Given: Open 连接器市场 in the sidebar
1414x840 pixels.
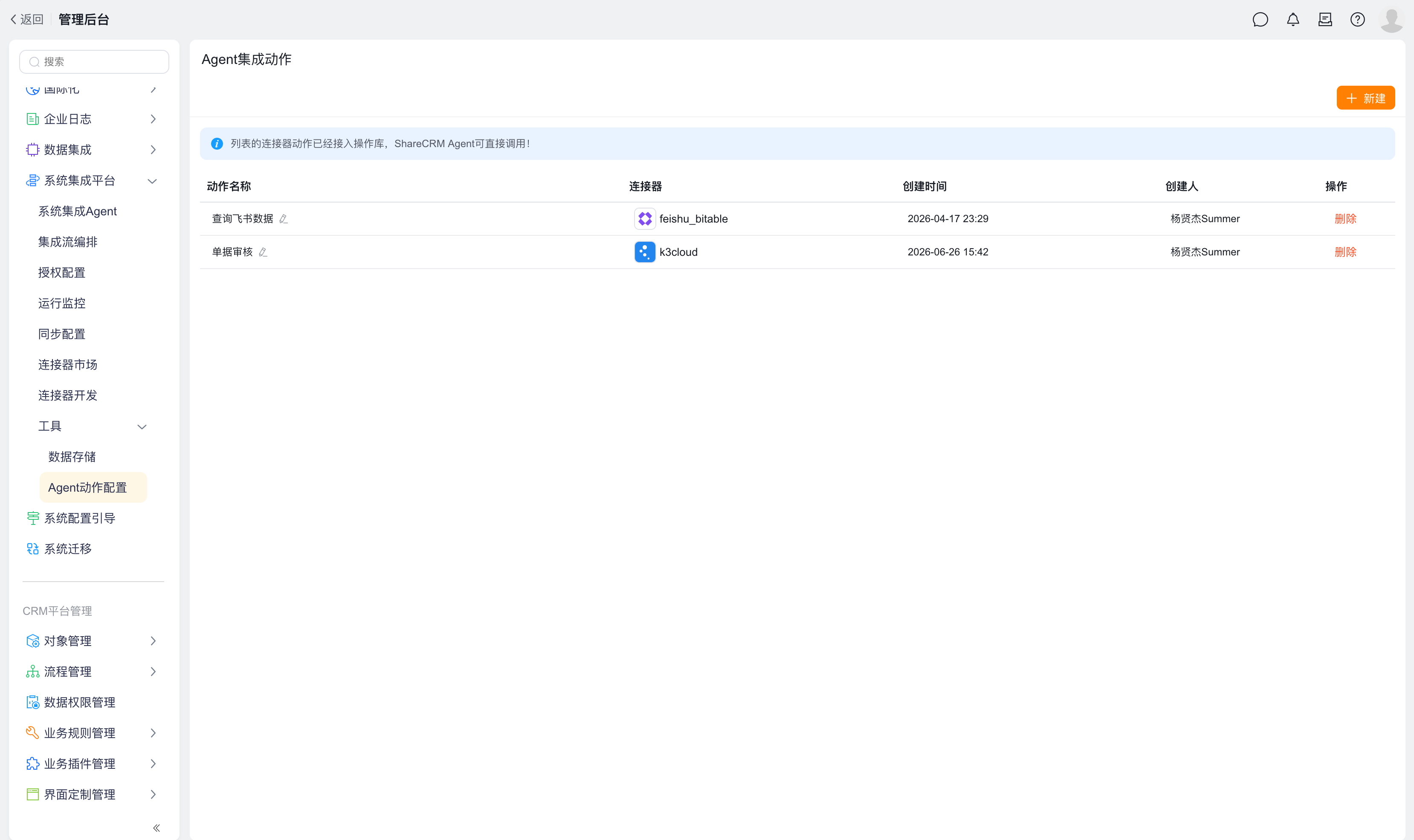Looking at the screenshot, I should click(x=68, y=365).
